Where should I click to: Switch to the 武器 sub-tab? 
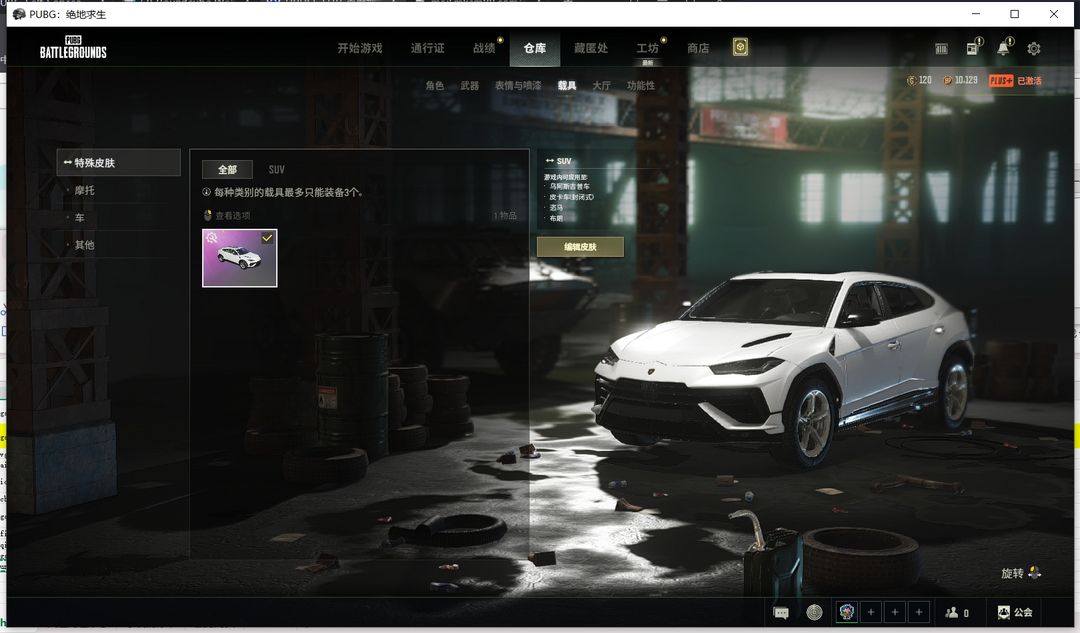coord(470,85)
